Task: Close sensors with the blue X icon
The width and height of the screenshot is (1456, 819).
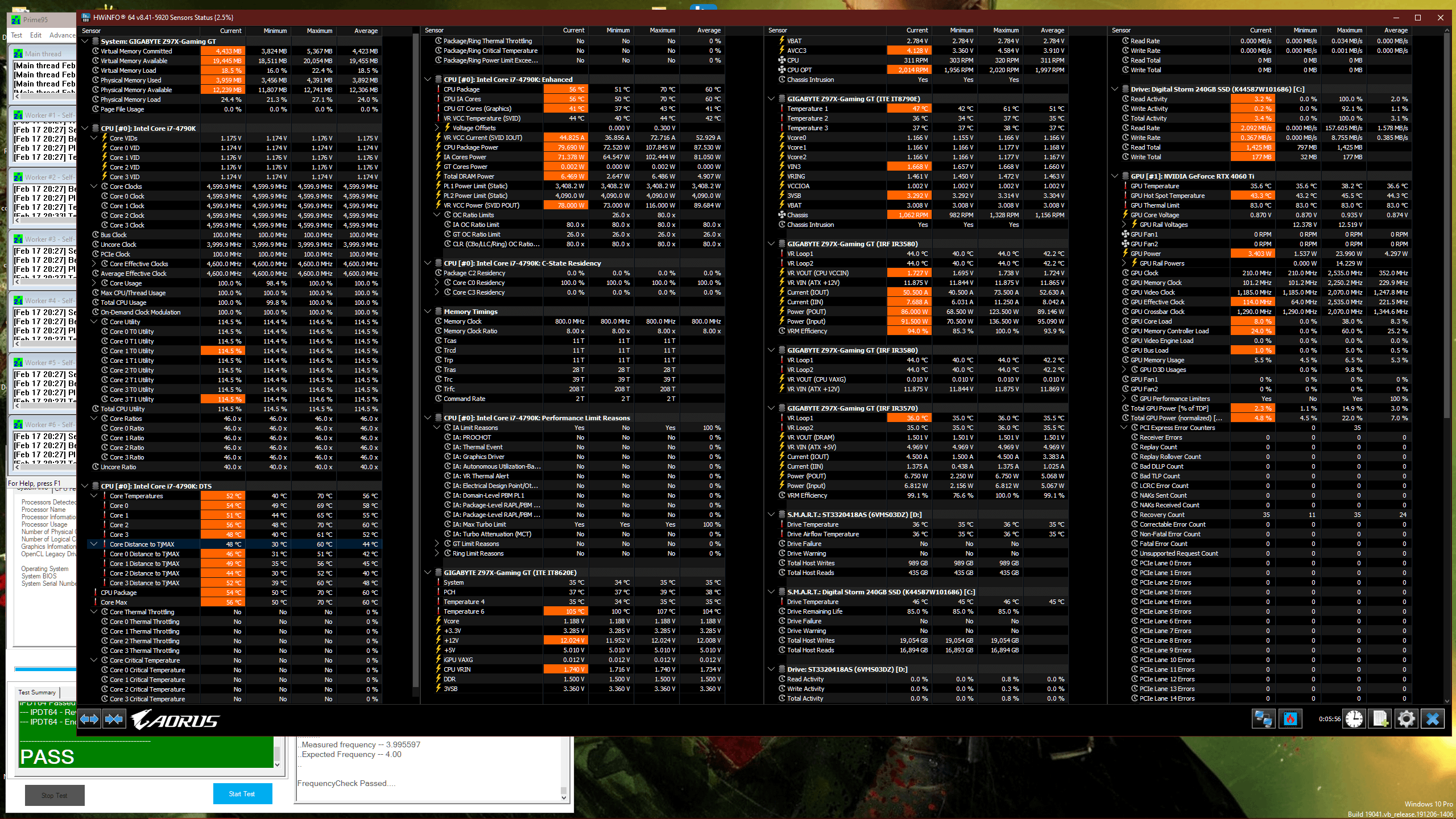Action: click(x=1432, y=719)
